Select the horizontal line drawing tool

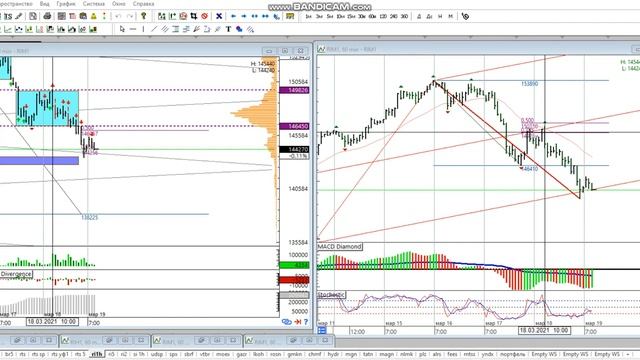(x=133, y=29)
